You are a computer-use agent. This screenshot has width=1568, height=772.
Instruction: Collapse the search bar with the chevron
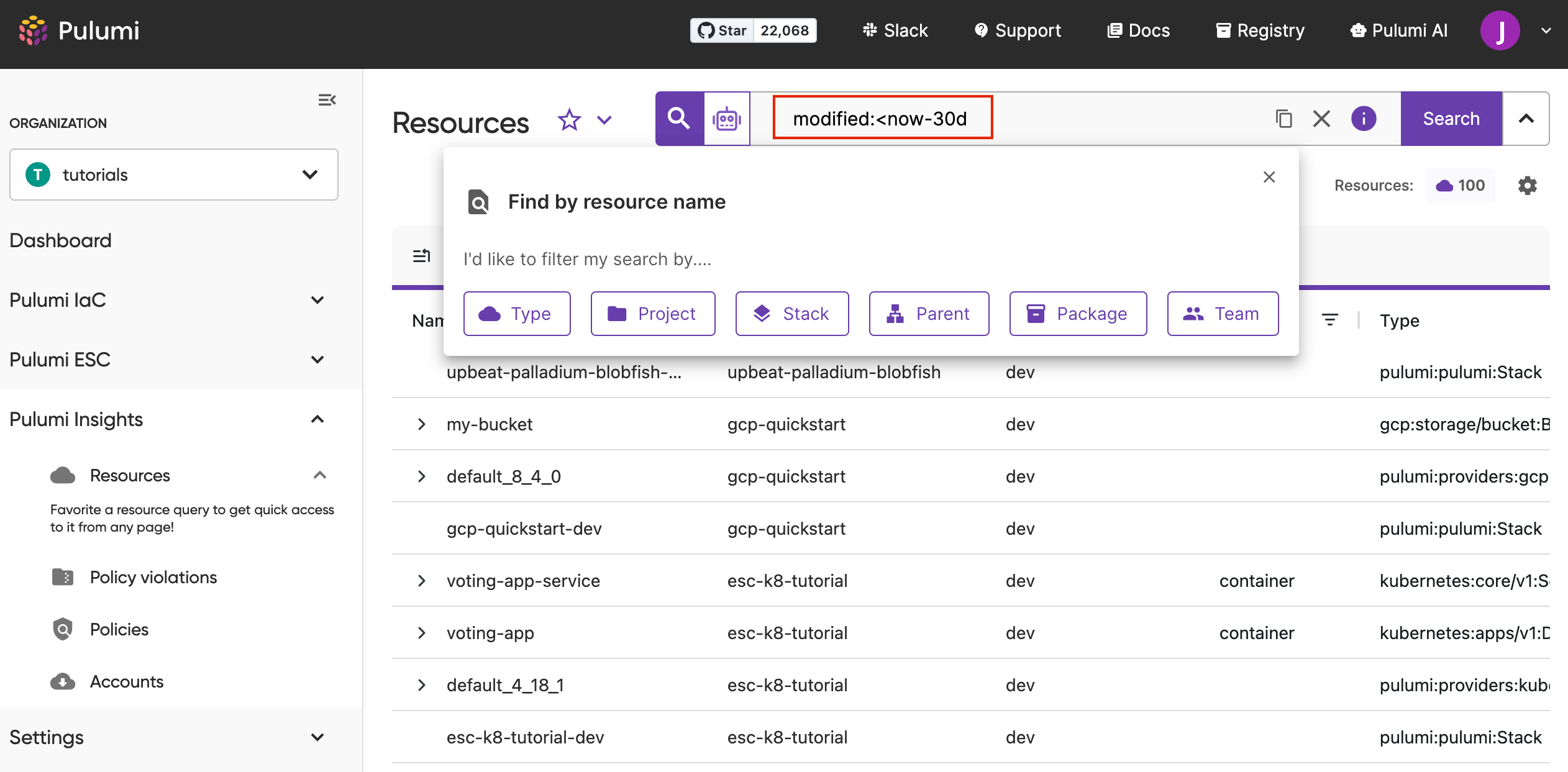click(x=1526, y=119)
